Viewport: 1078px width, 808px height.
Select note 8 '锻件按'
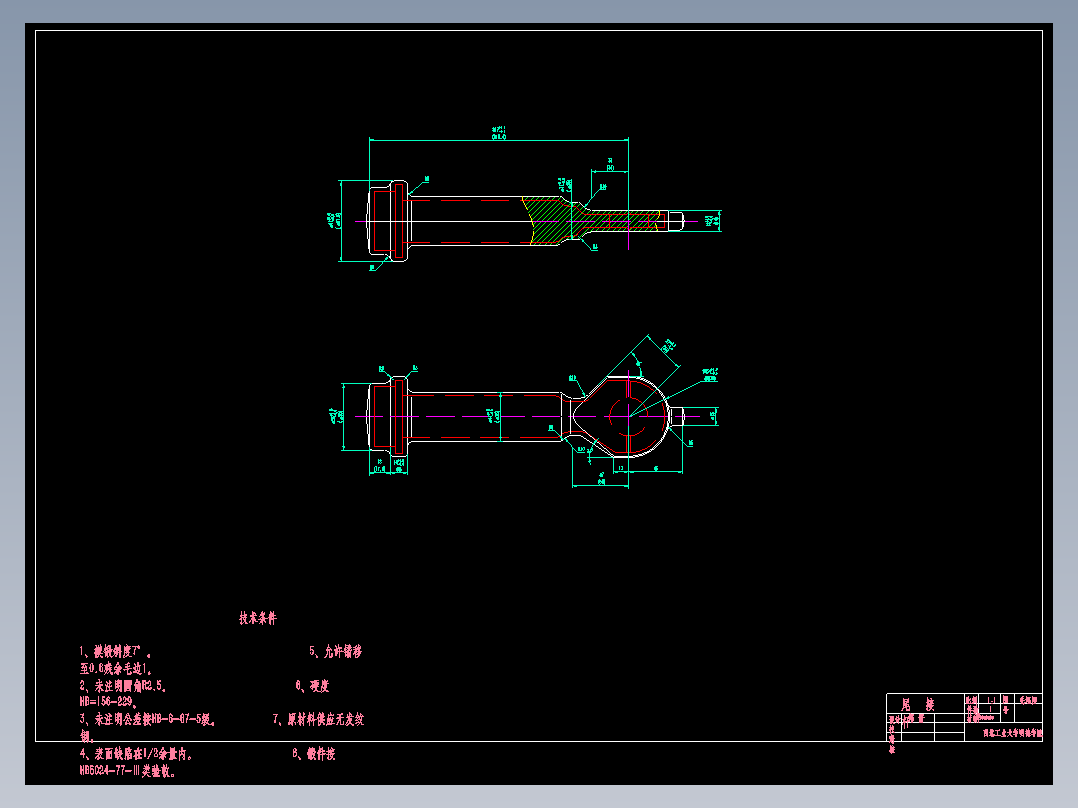[314, 754]
